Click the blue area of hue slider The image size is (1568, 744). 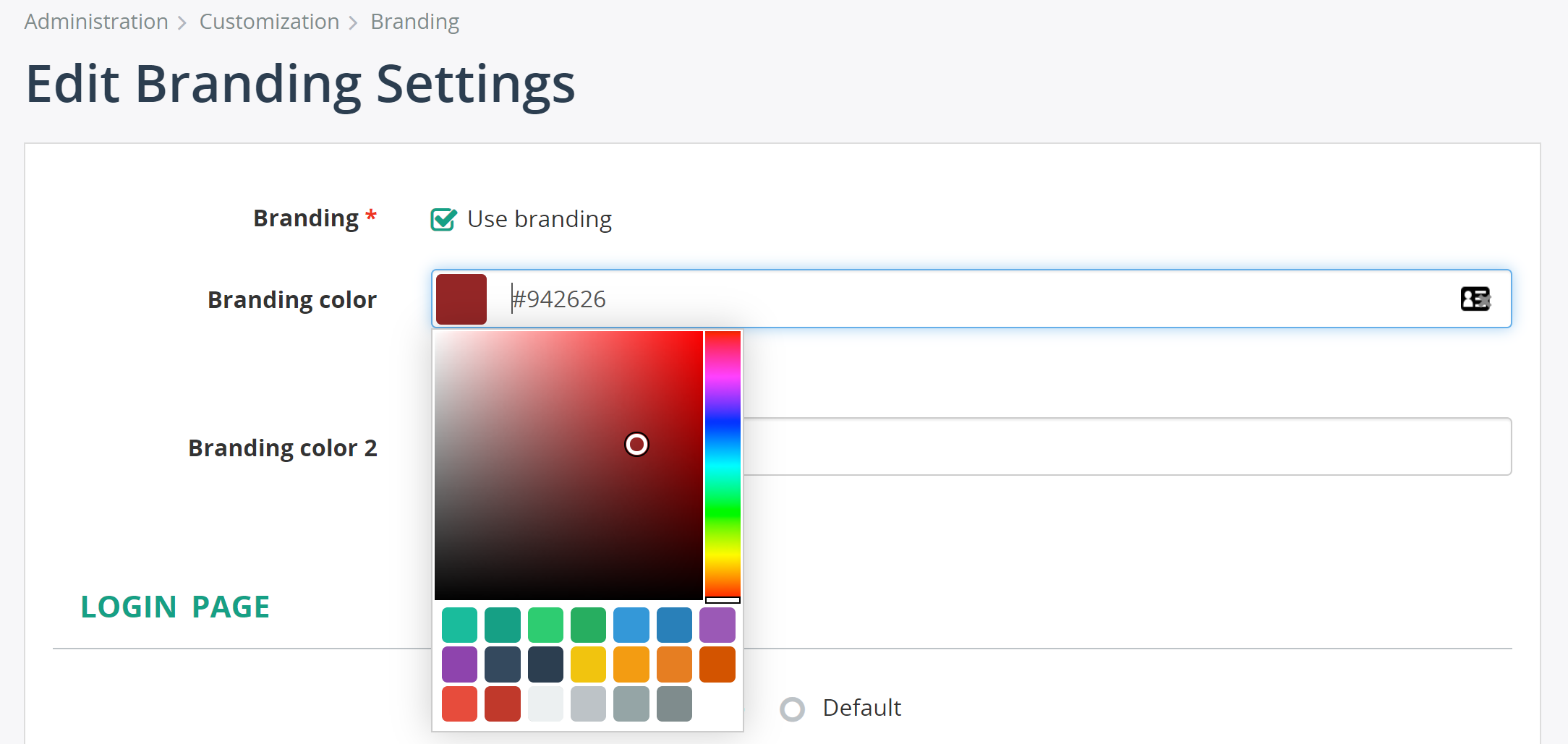pos(723,419)
